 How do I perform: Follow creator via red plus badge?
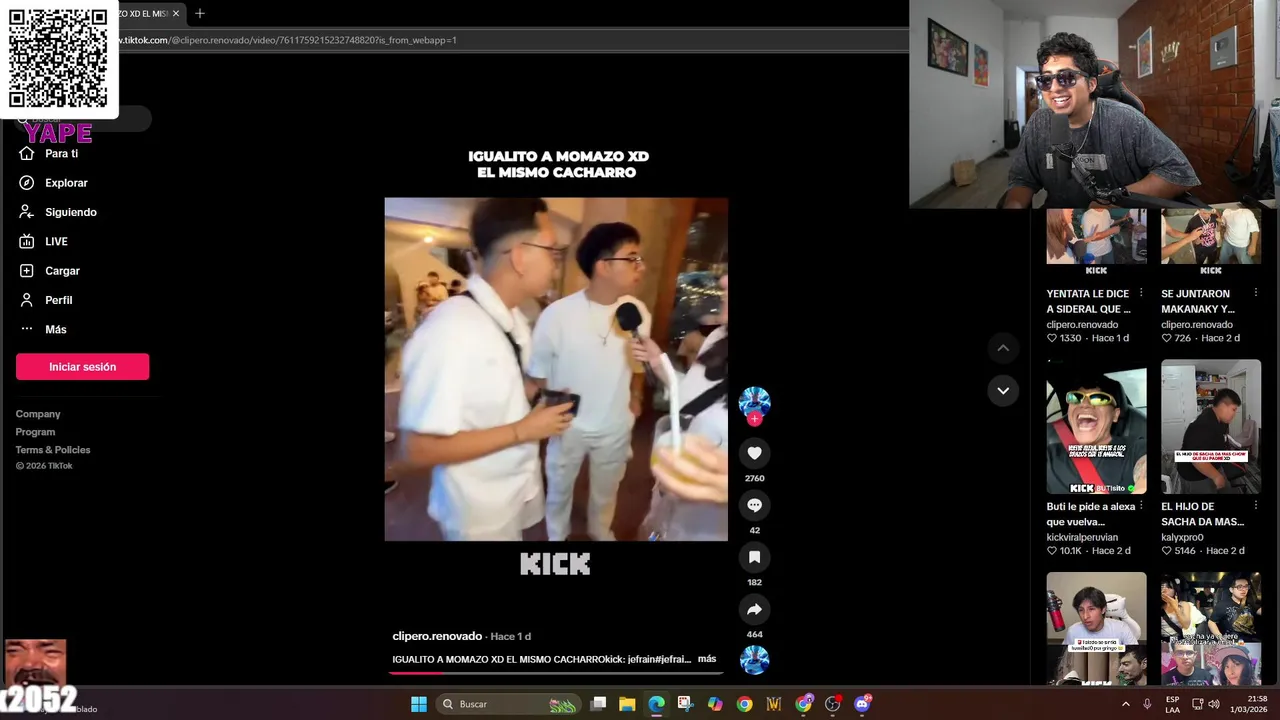[754, 419]
